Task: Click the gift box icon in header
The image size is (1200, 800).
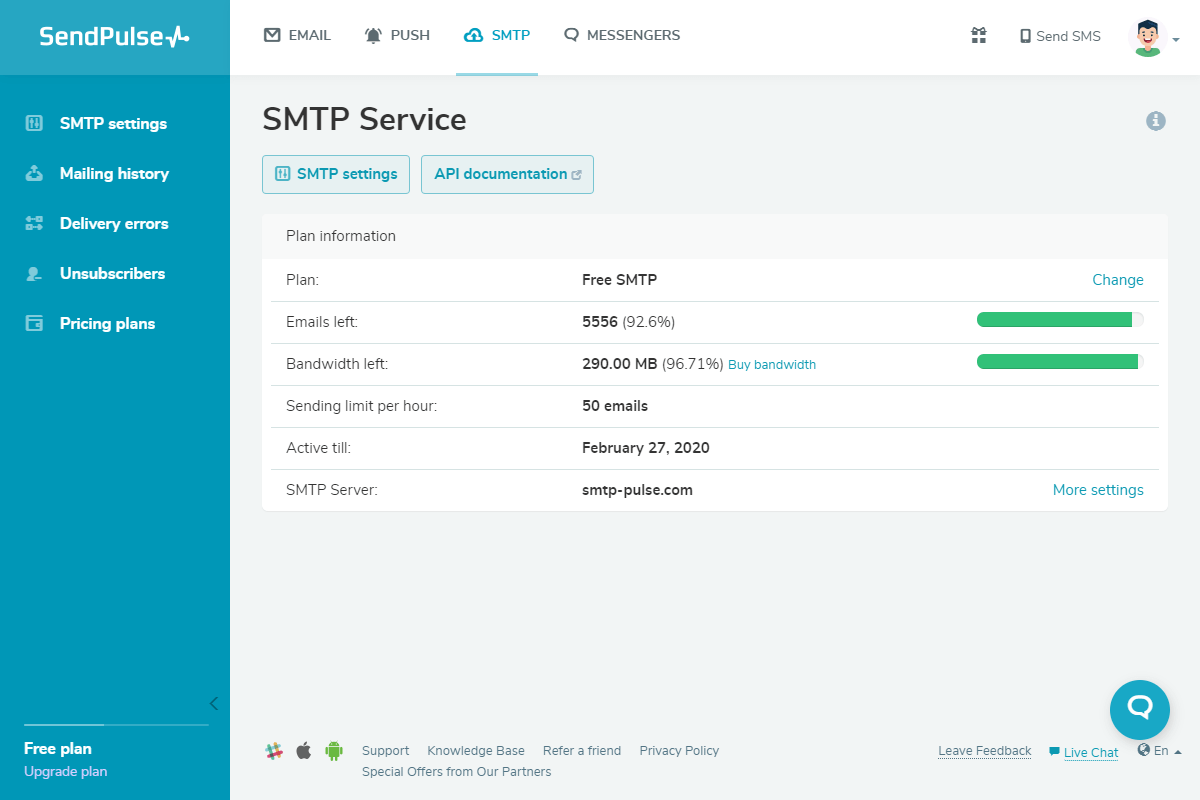Action: (979, 36)
